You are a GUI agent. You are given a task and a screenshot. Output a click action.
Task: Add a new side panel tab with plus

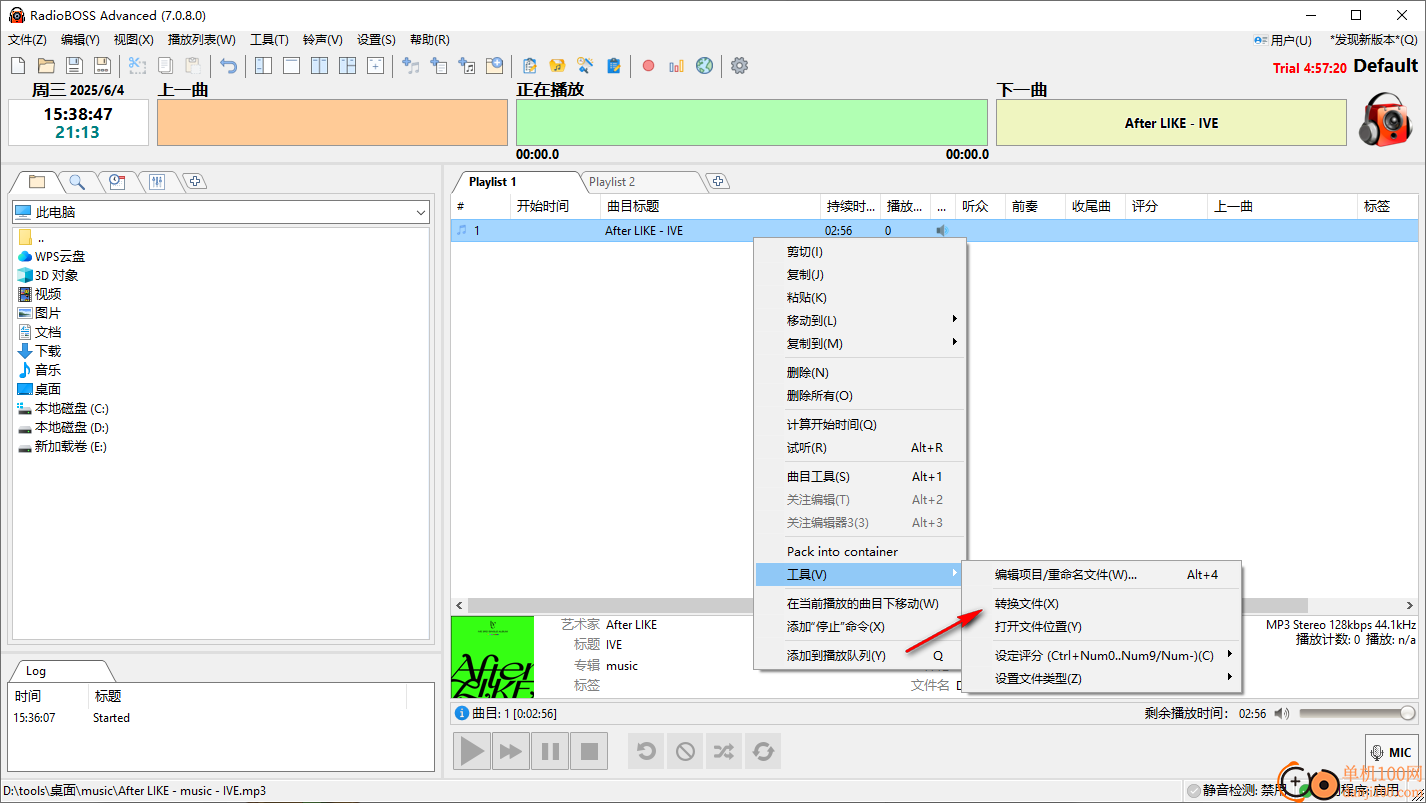[x=196, y=181]
